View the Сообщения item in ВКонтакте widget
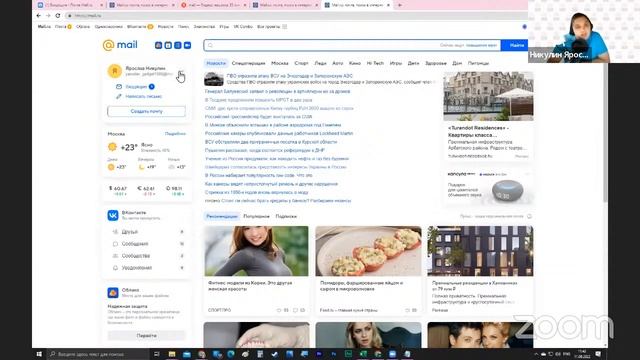 pos(148,244)
